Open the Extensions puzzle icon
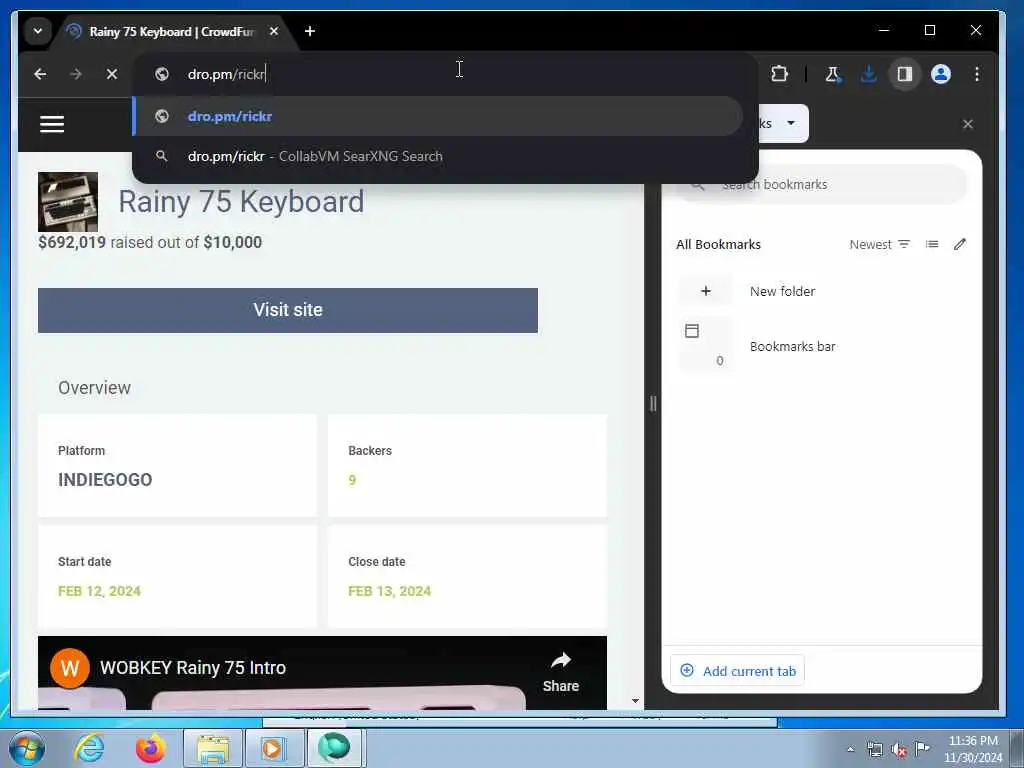The width and height of the screenshot is (1024, 768). pyautogui.click(x=779, y=74)
